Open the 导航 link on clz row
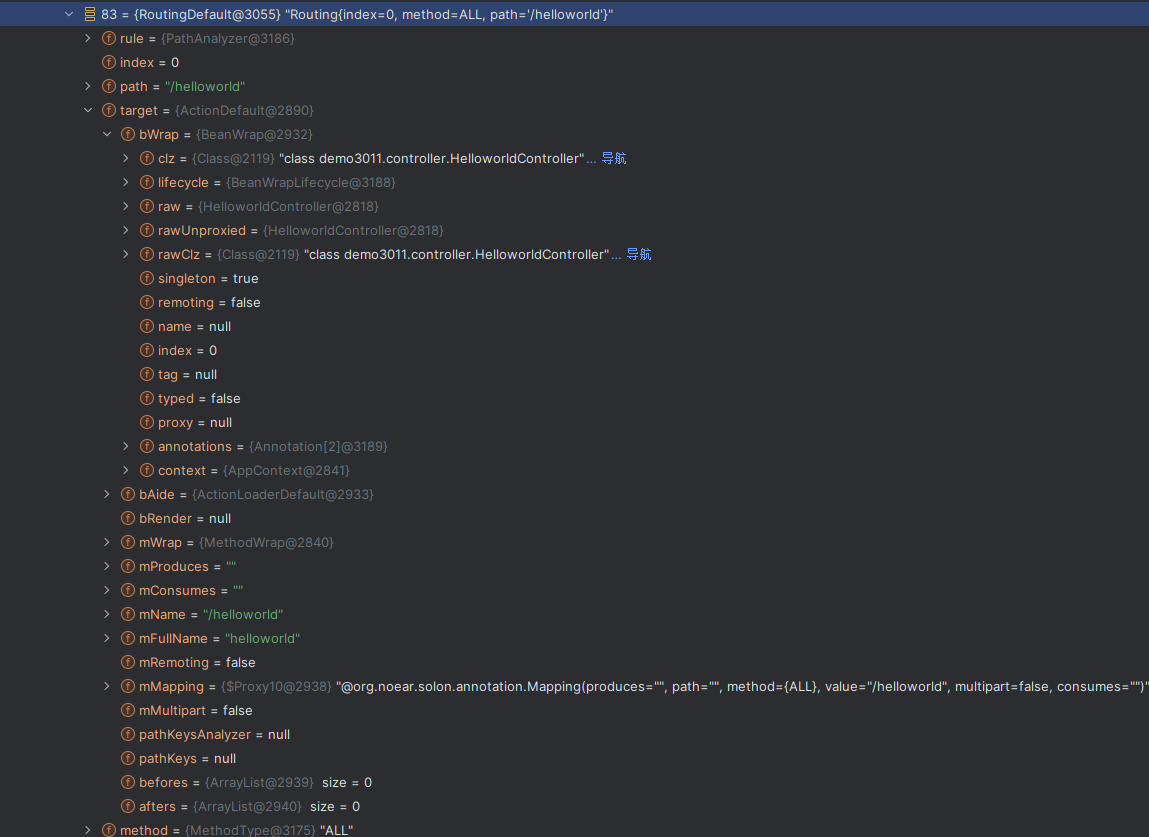Screen dimensions: 1149x837 (614, 158)
